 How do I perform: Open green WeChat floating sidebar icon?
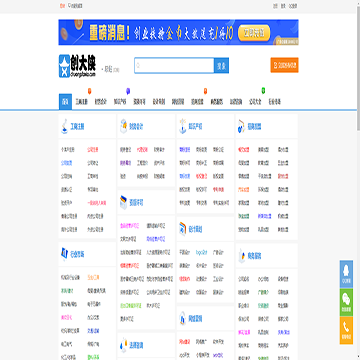pyautogui.click(x=346, y=302)
